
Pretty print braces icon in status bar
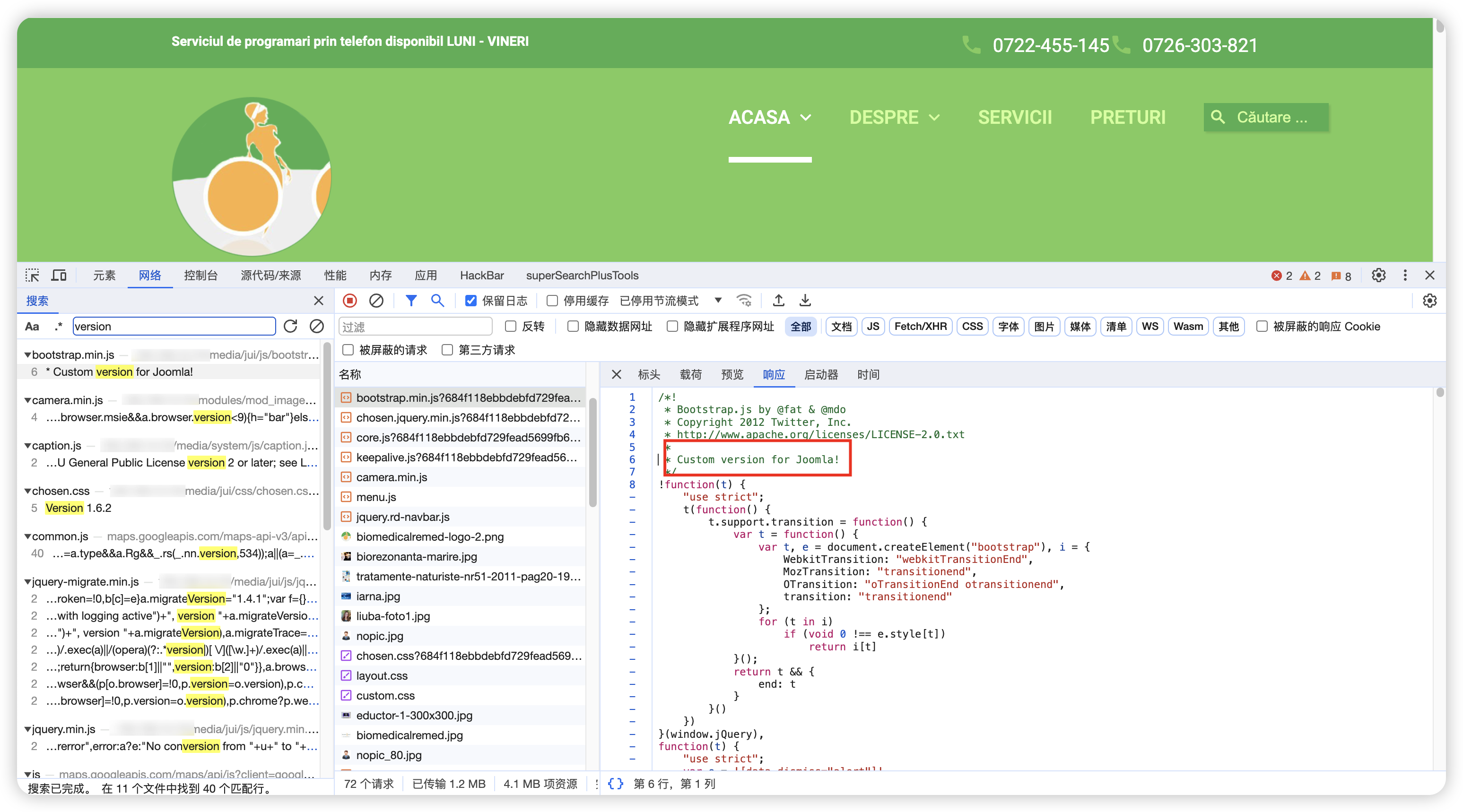[615, 784]
